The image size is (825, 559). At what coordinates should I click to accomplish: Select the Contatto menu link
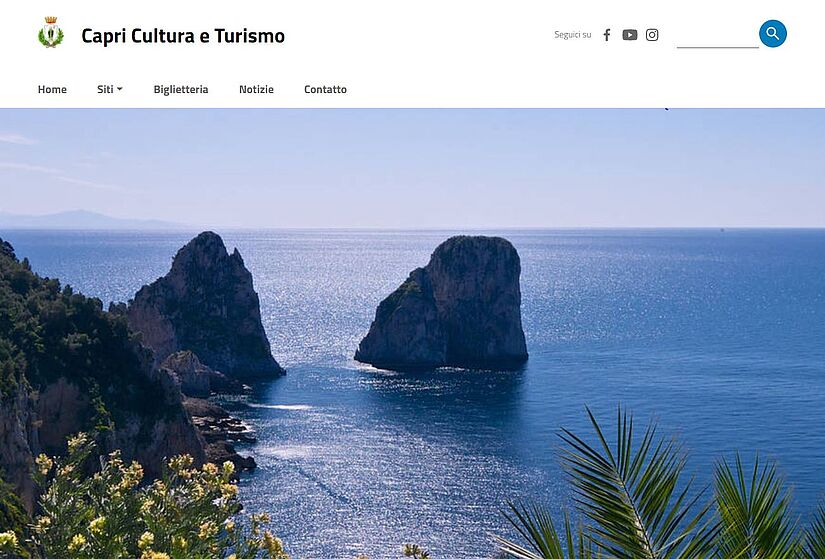(325, 89)
